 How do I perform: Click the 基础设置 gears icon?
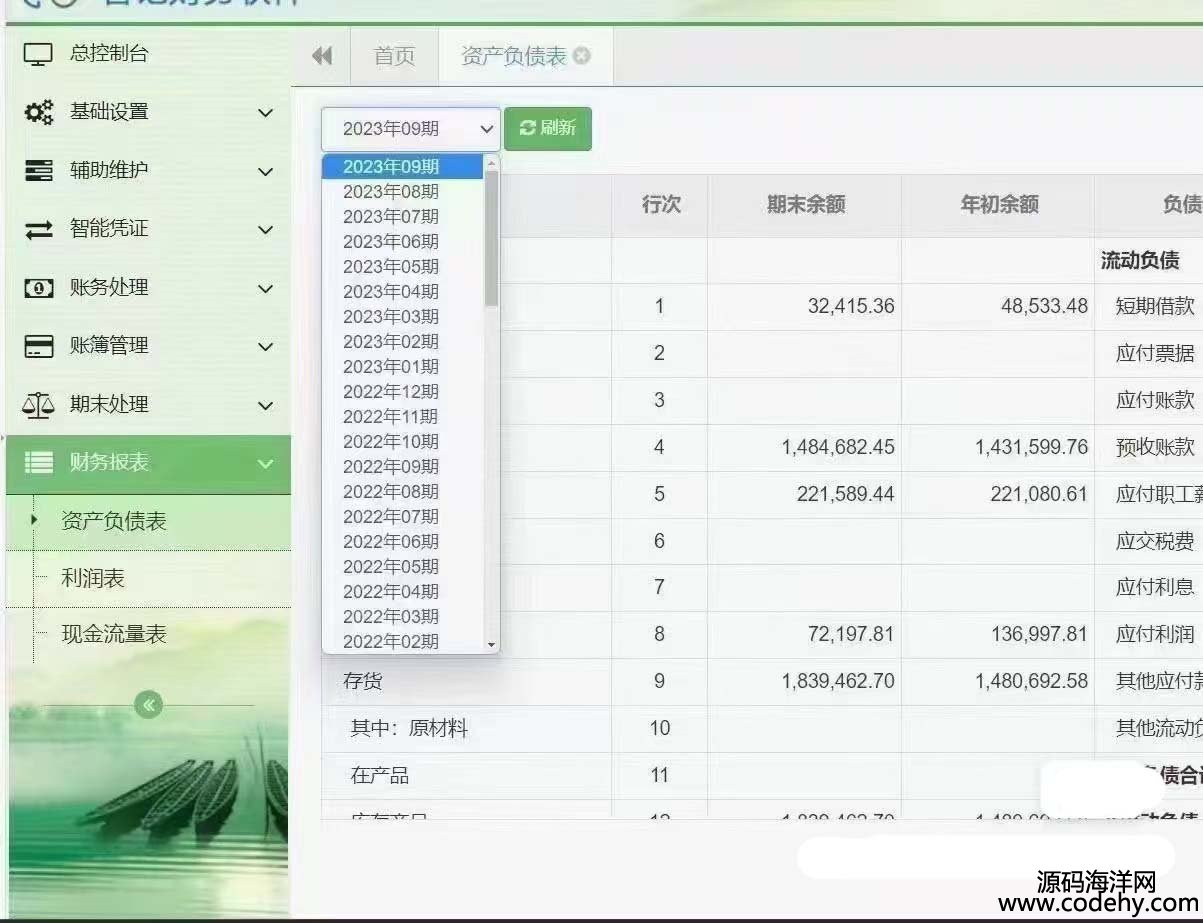(38, 113)
